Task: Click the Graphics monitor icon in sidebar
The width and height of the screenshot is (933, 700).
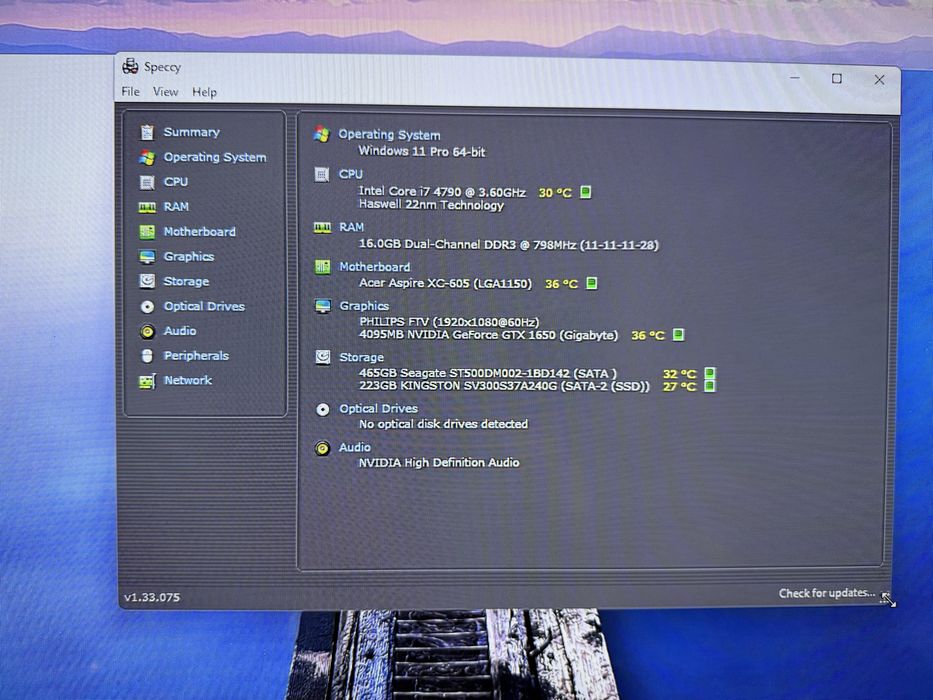Action: (147, 257)
